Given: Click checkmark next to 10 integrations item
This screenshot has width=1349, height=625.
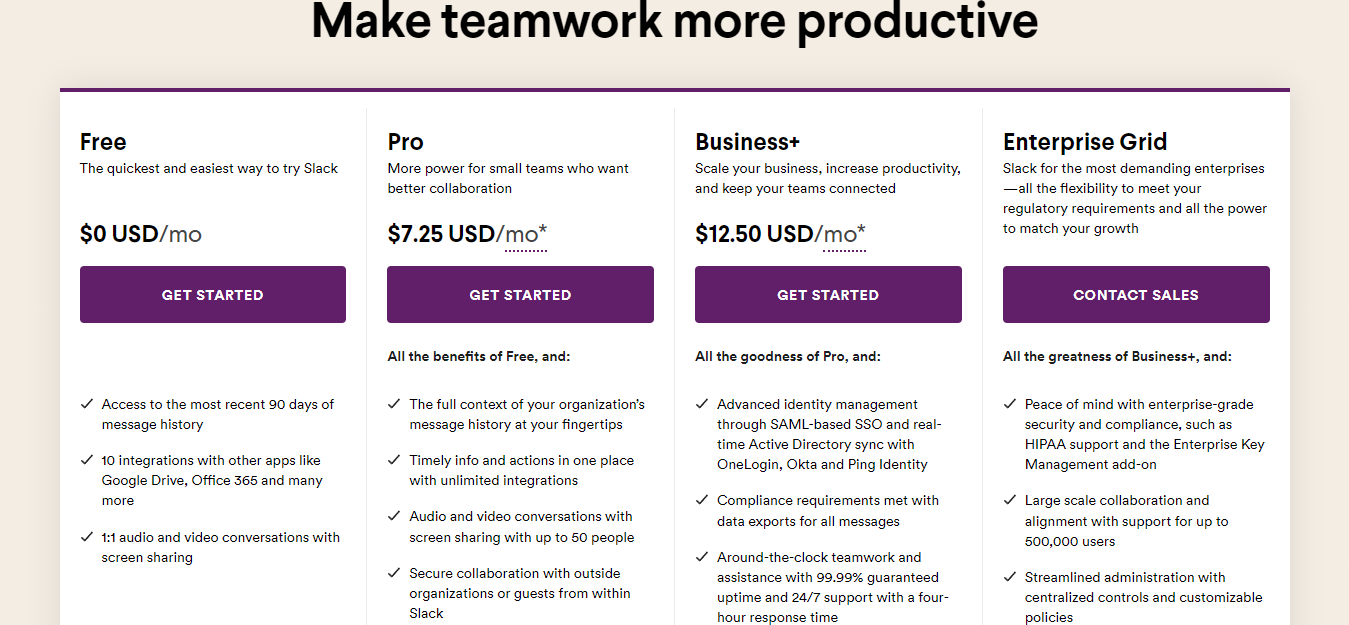Looking at the screenshot, I should [x=87, y=461].
